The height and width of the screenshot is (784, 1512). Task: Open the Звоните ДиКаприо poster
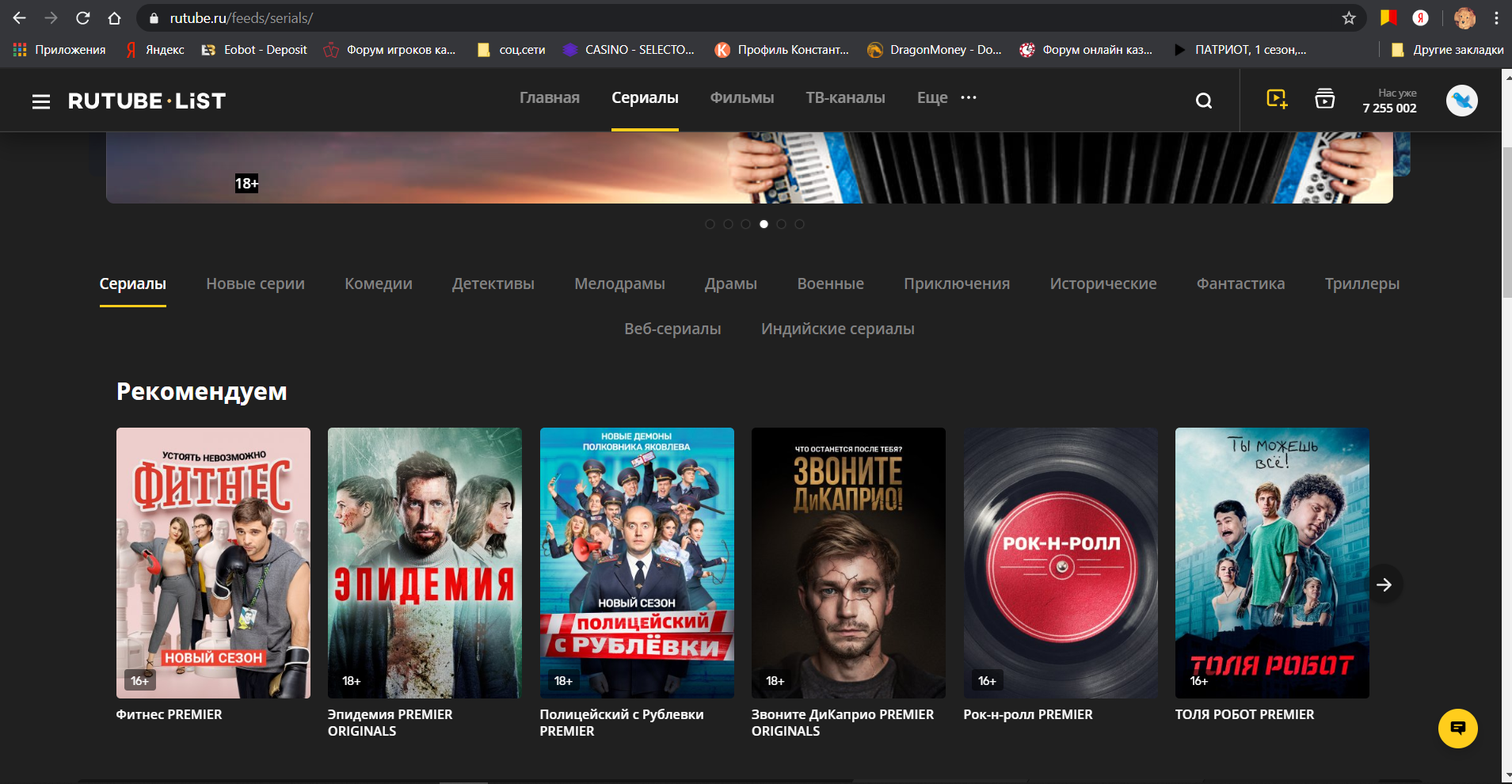point(848,563)
